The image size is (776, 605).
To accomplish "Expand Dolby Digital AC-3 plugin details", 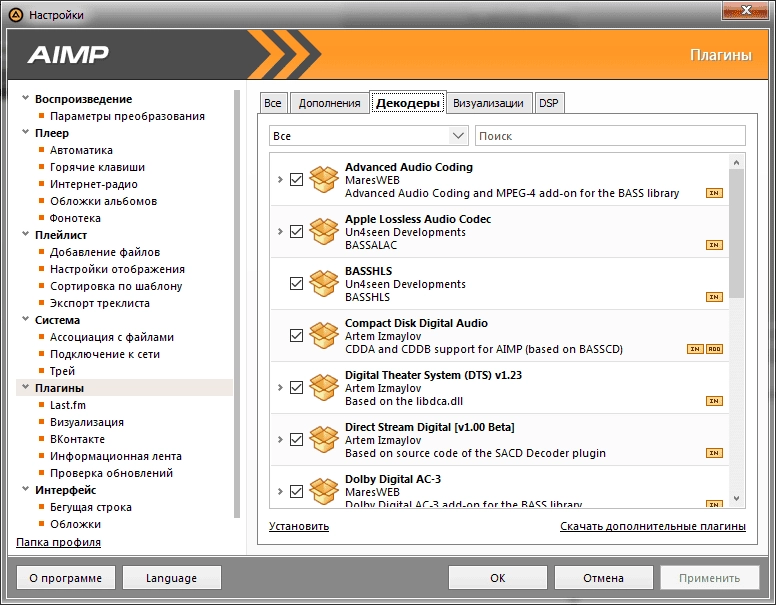I will click(x=280, y=491).
